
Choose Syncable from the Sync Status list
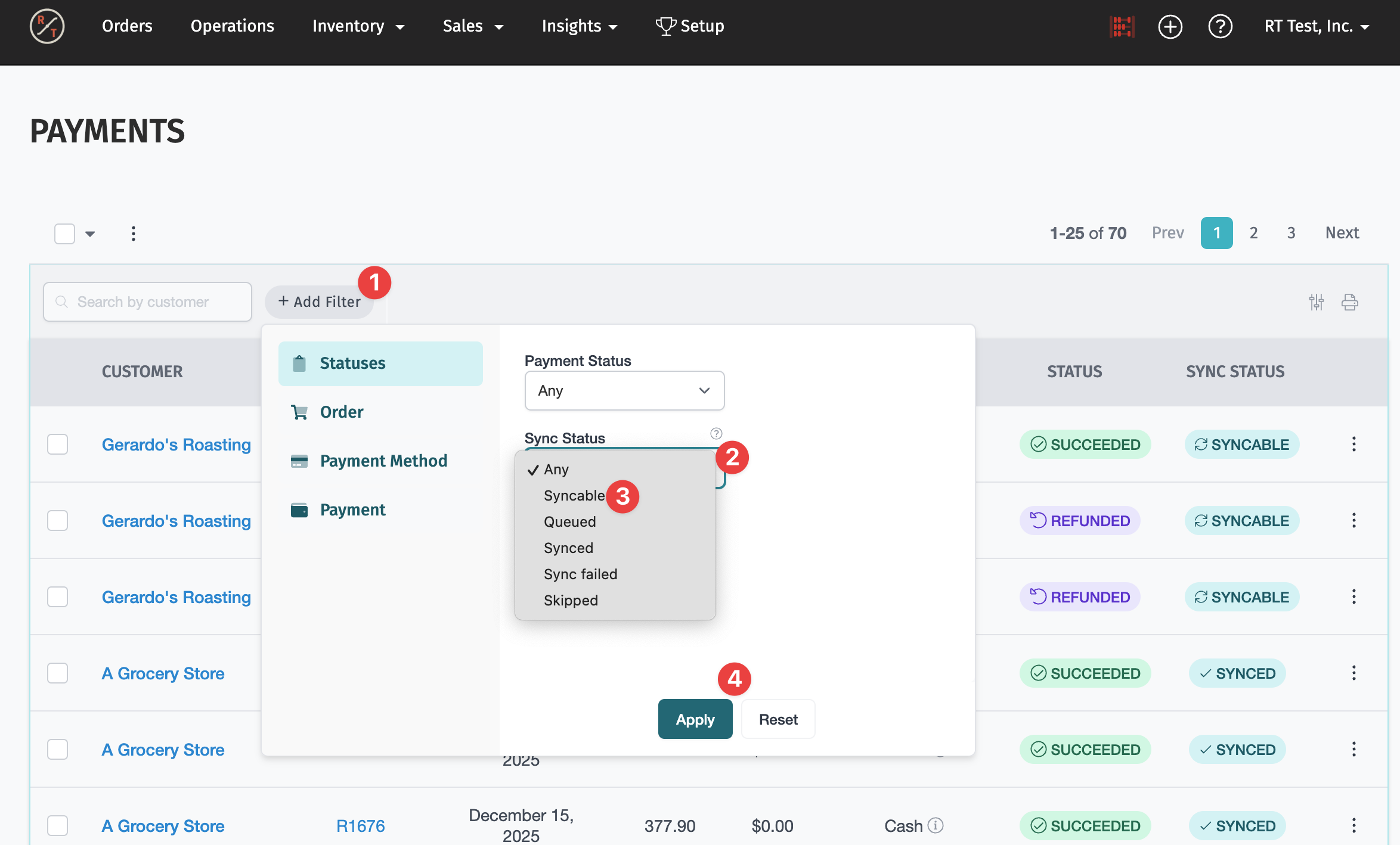click(574, 496)
